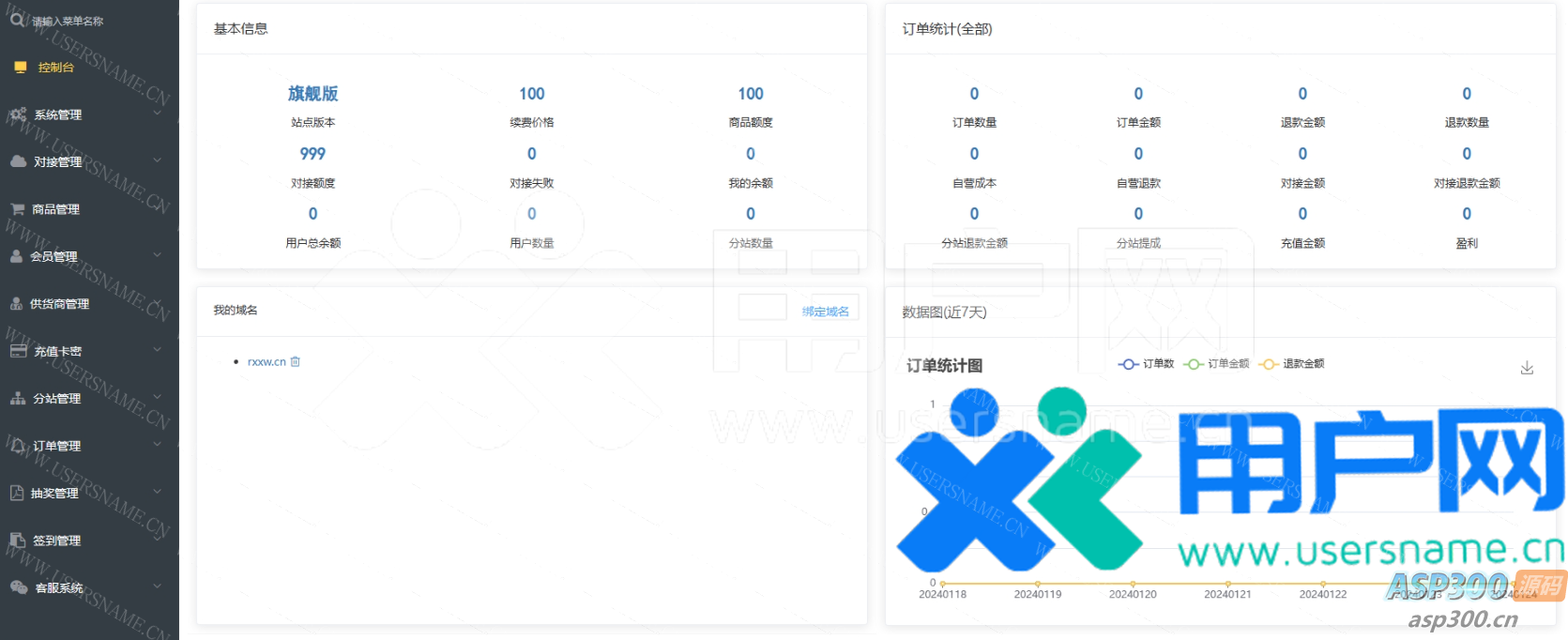
Task: Click the 订单管理 bell icon
Action: coord(18,446)
